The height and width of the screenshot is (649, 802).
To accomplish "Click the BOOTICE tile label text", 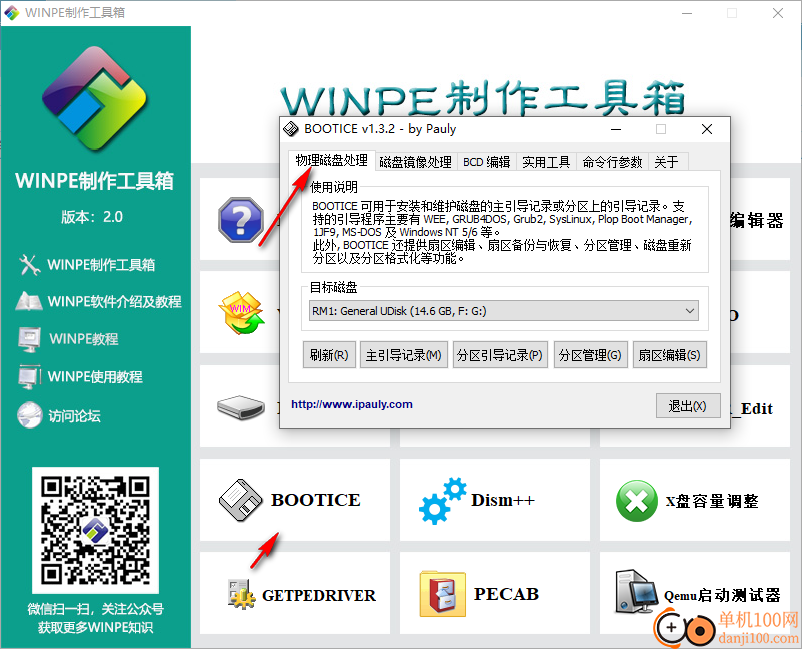I will [x=316, y=500].
